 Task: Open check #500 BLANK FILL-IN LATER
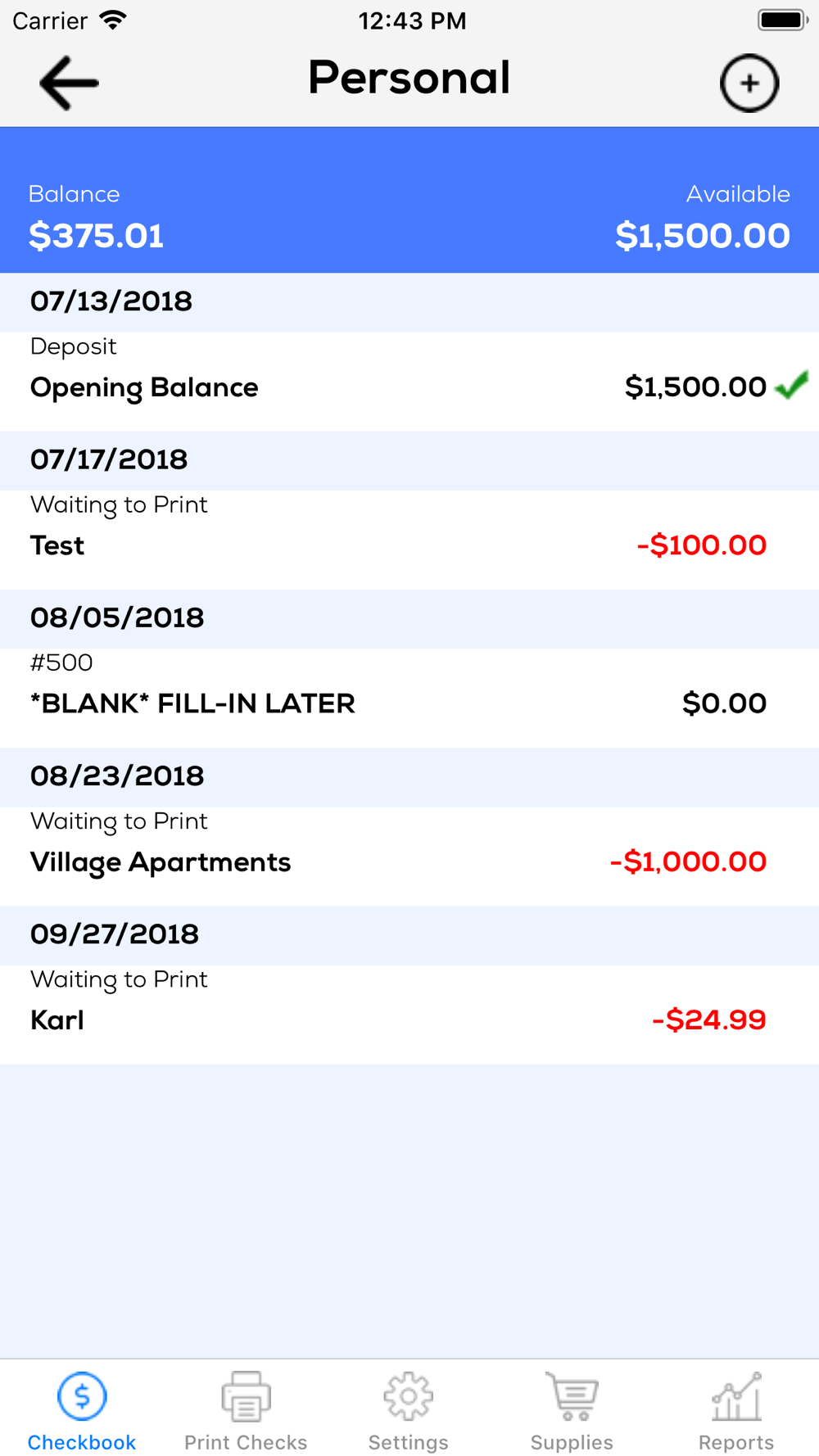tap(409, 698)
